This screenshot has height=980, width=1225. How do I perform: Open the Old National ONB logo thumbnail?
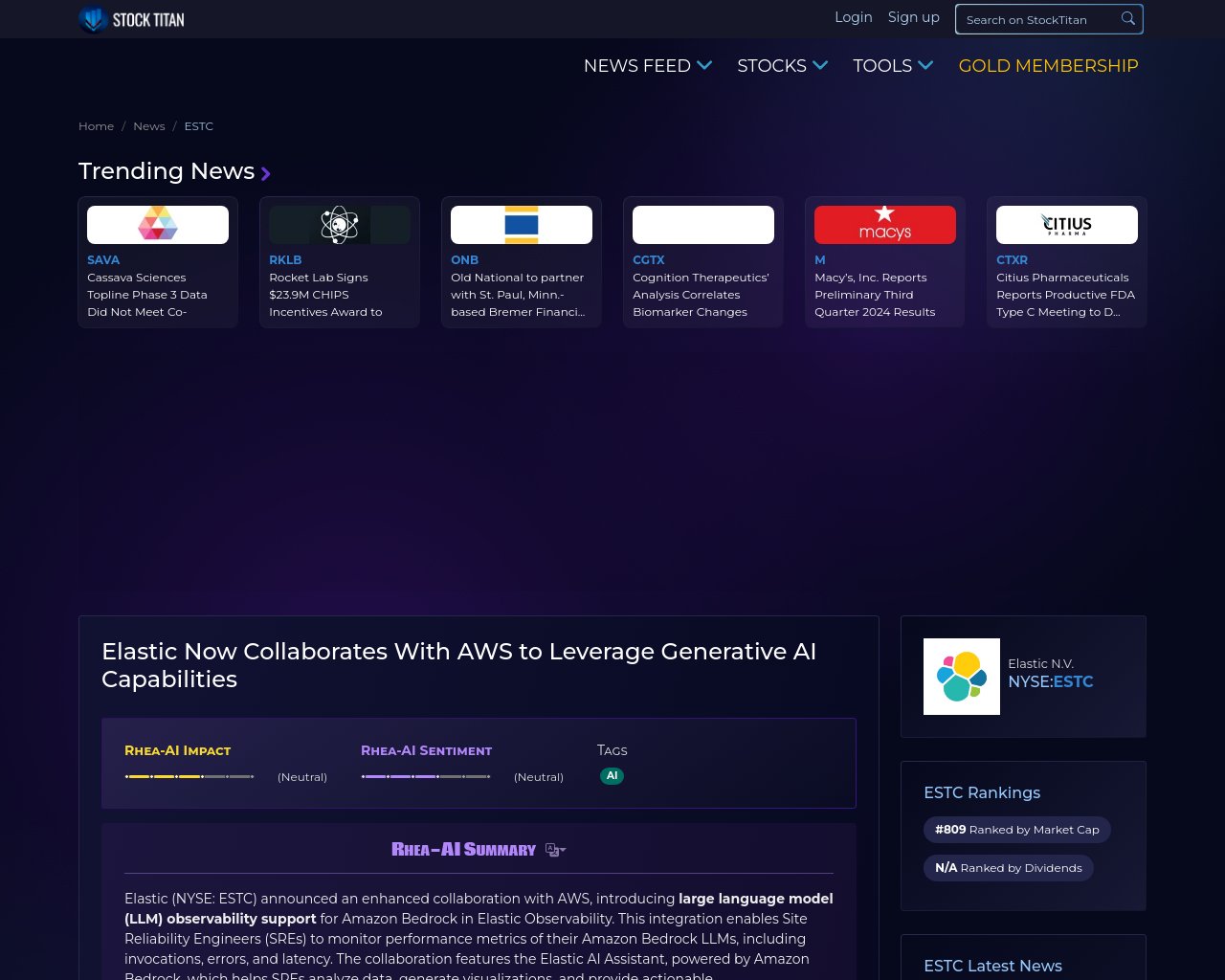(x=522, y=225)
